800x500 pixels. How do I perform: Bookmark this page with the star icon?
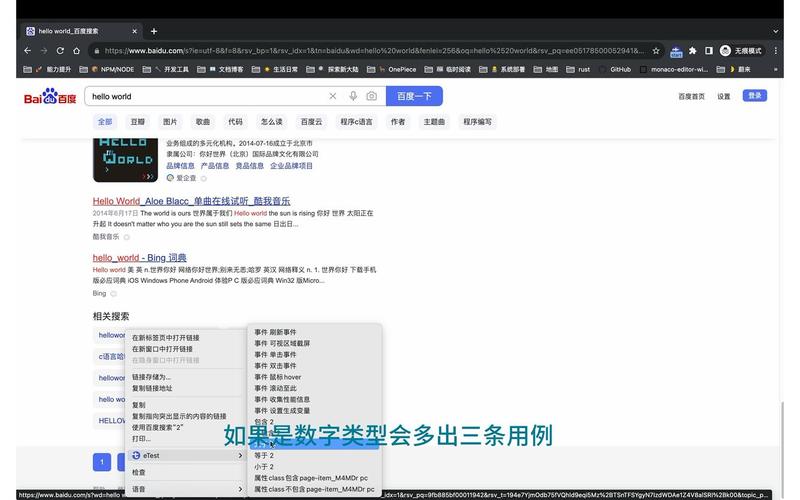tap(656, 51)
